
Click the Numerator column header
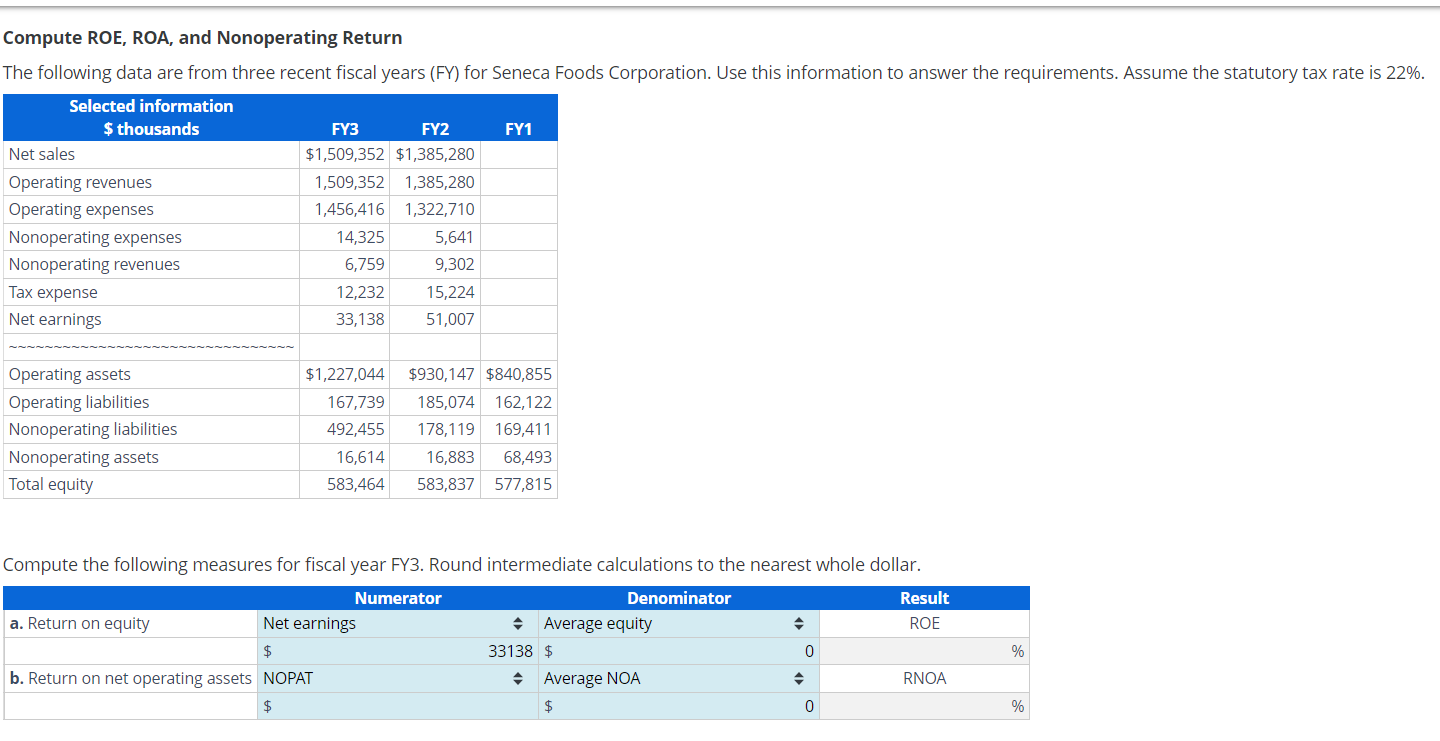click(398, 597)
